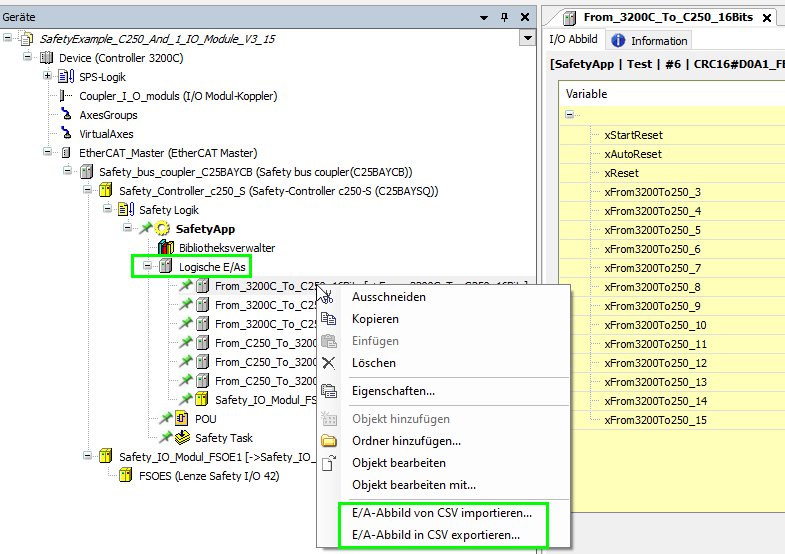Select the FSOES (Lenze Safety I/O 42) node
Screen dimensions: 785x554
click(209, 476)
